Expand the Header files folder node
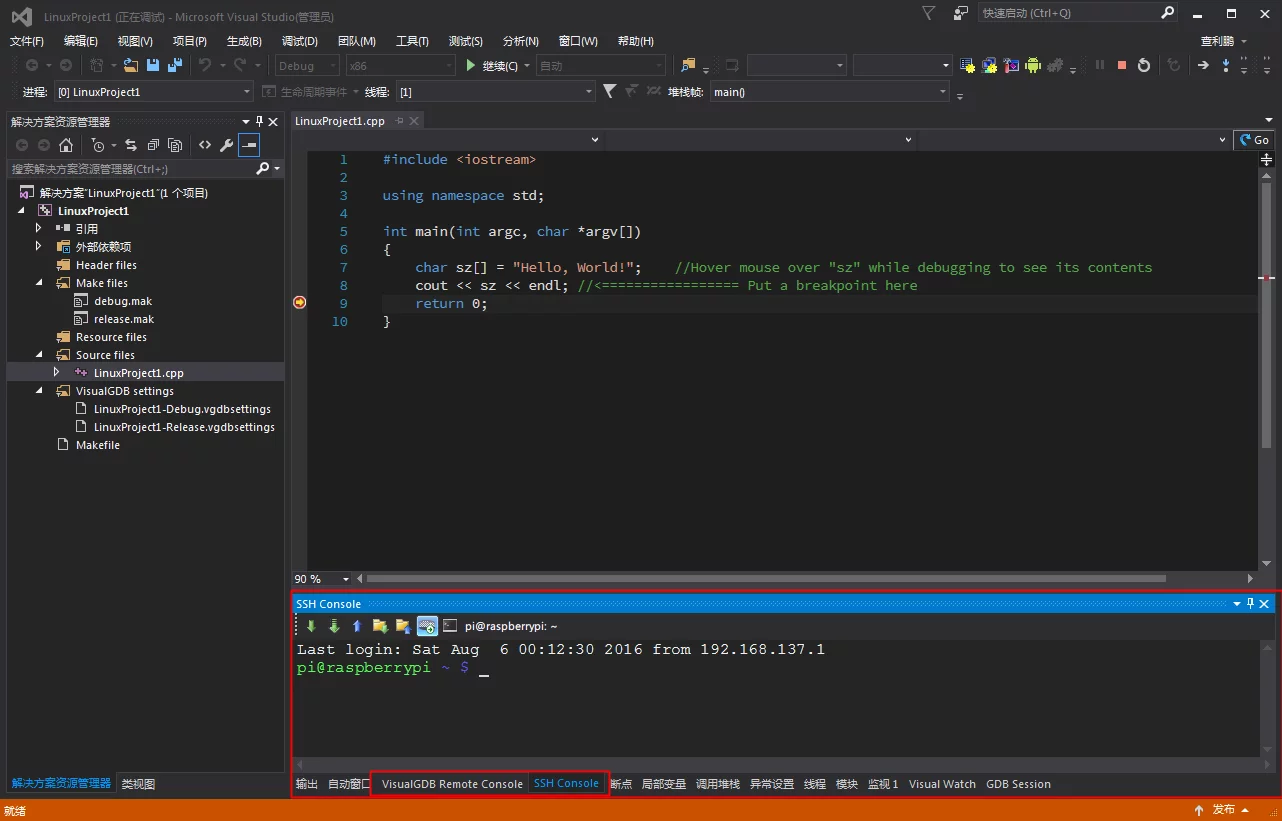The image size is (1282, 821). tap(106, 265)
